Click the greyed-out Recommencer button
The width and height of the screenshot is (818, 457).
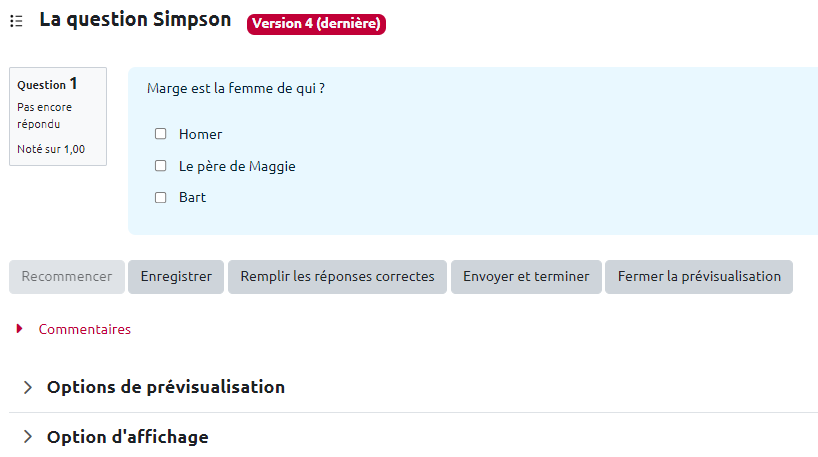67,277
